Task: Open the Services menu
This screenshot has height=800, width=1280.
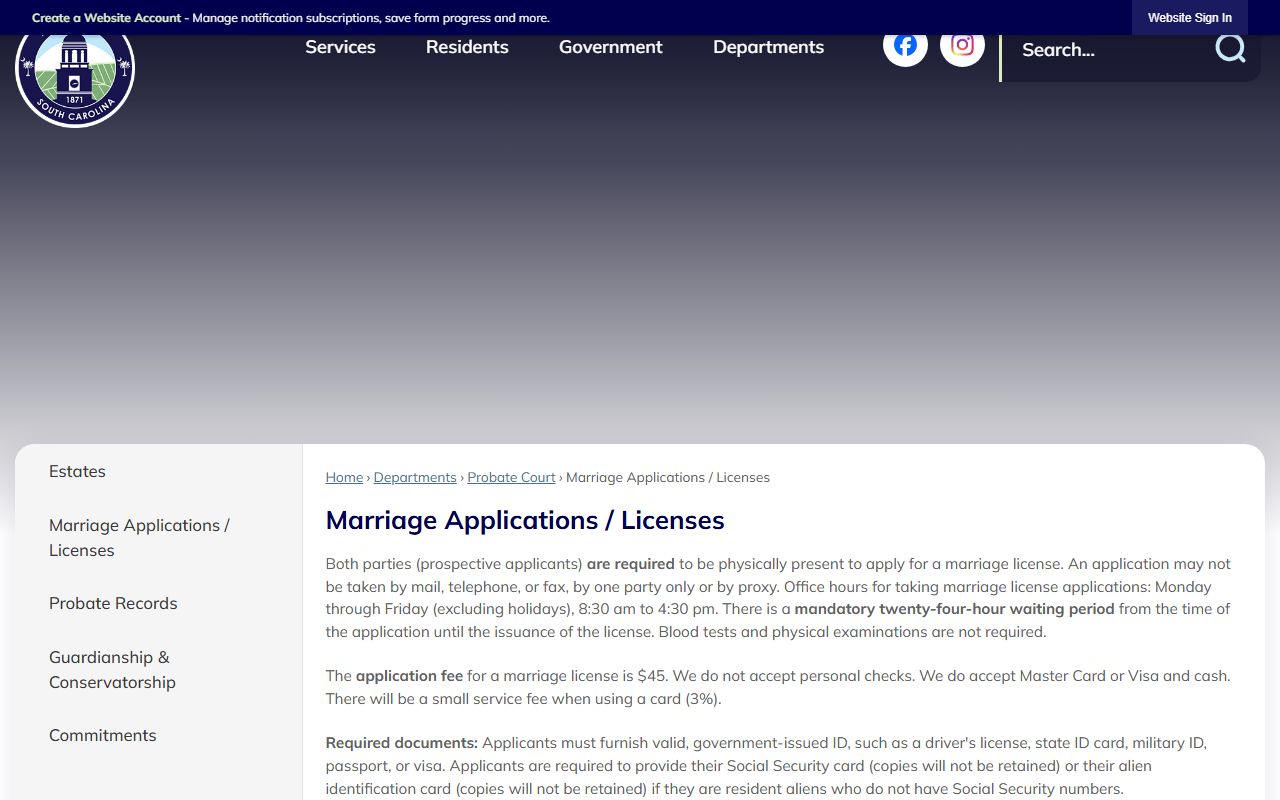Action: (340, 47)
